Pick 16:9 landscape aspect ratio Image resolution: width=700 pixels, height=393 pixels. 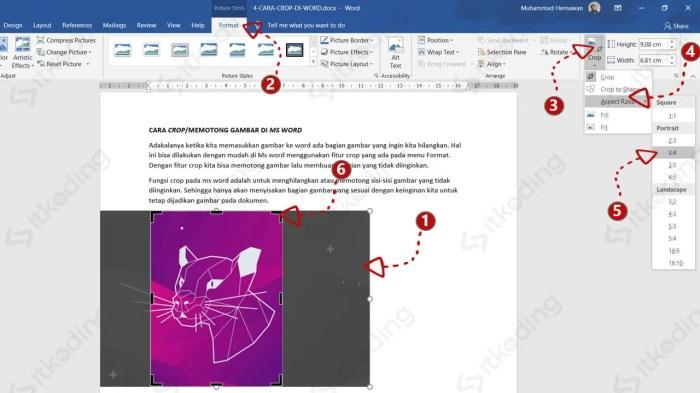(673, 251)
